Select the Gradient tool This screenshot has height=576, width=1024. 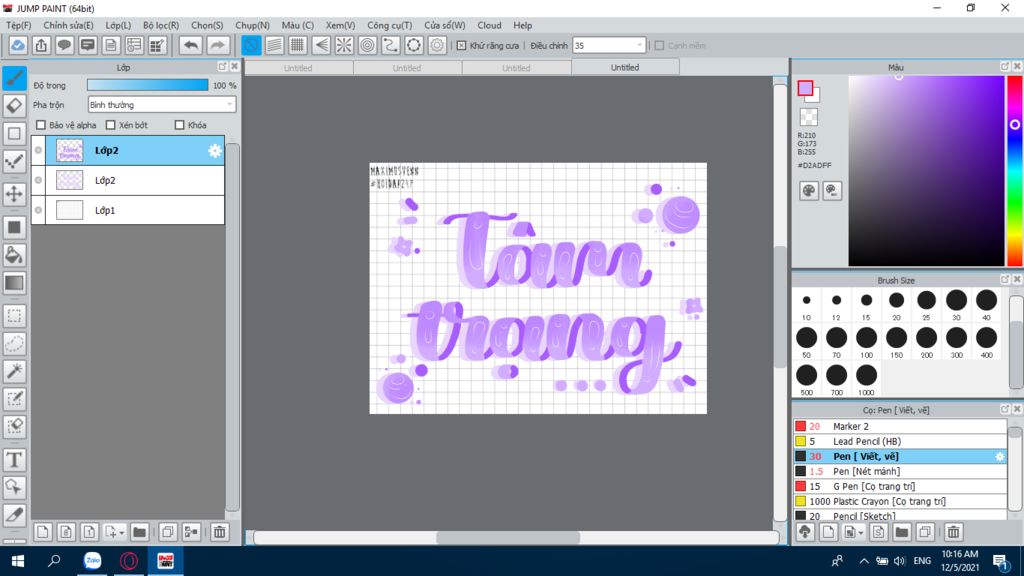(14, 283)
